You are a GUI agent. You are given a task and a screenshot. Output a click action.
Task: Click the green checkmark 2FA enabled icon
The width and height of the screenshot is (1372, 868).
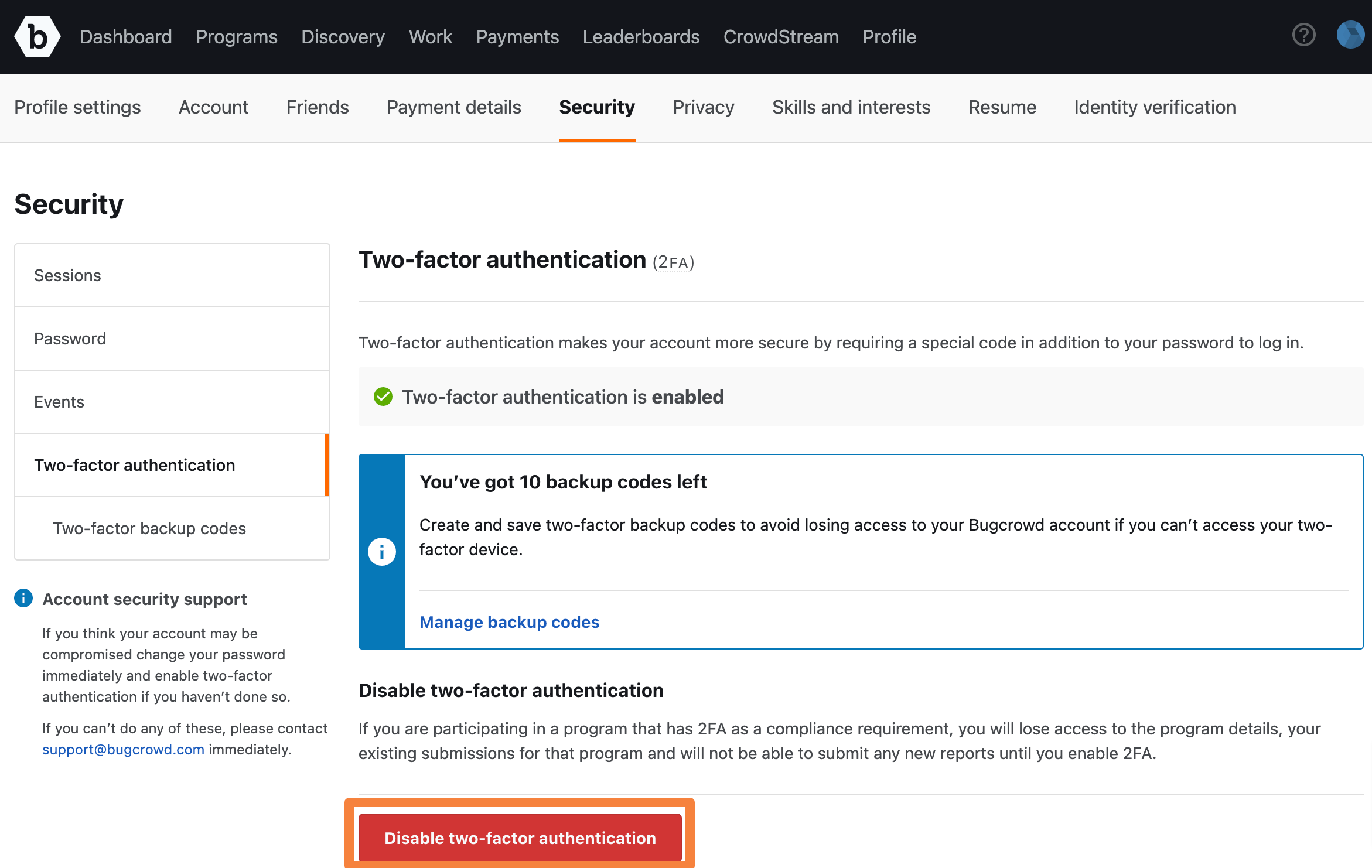tap(384, 396)
